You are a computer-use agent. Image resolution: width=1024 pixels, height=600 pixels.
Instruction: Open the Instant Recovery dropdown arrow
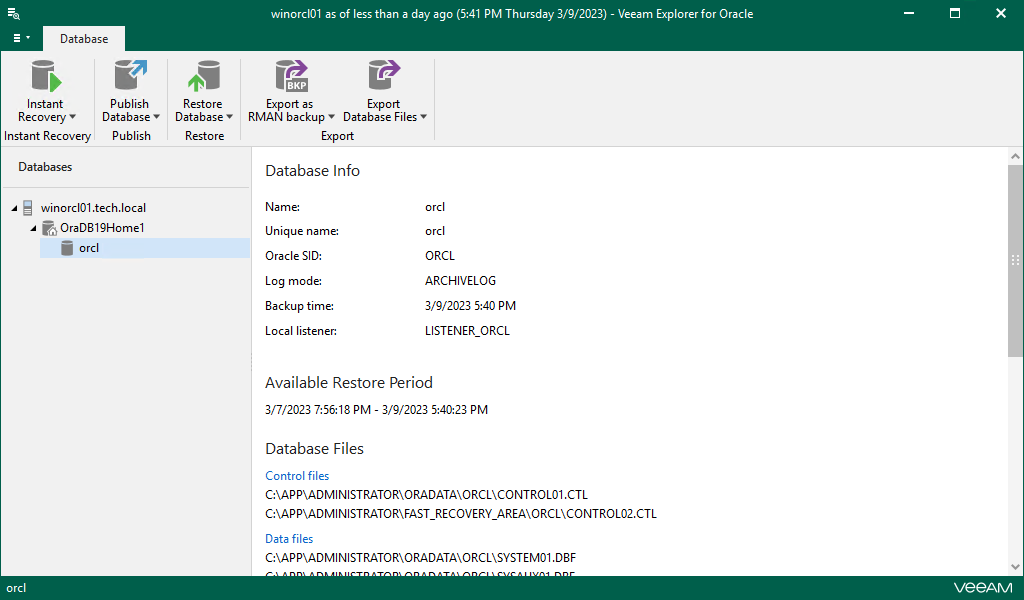coord(72,118)
